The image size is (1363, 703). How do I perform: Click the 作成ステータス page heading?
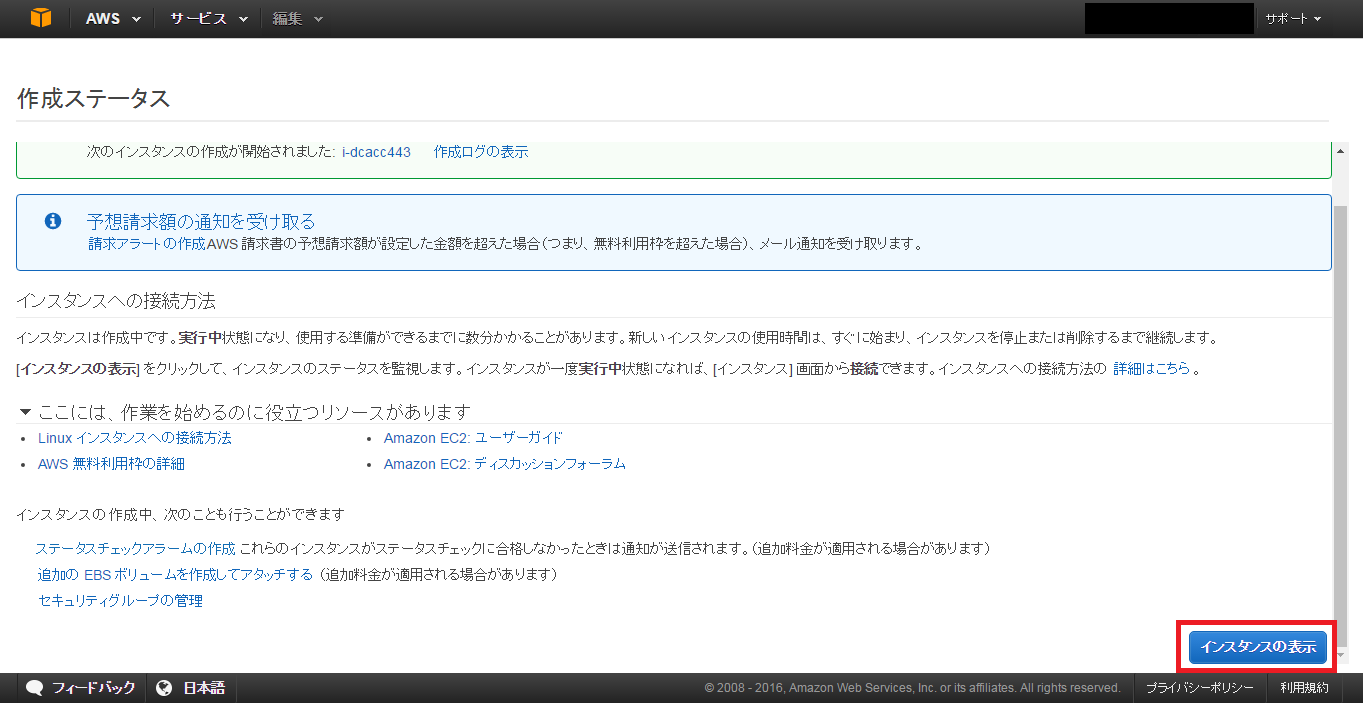click(x=94, y=98)
